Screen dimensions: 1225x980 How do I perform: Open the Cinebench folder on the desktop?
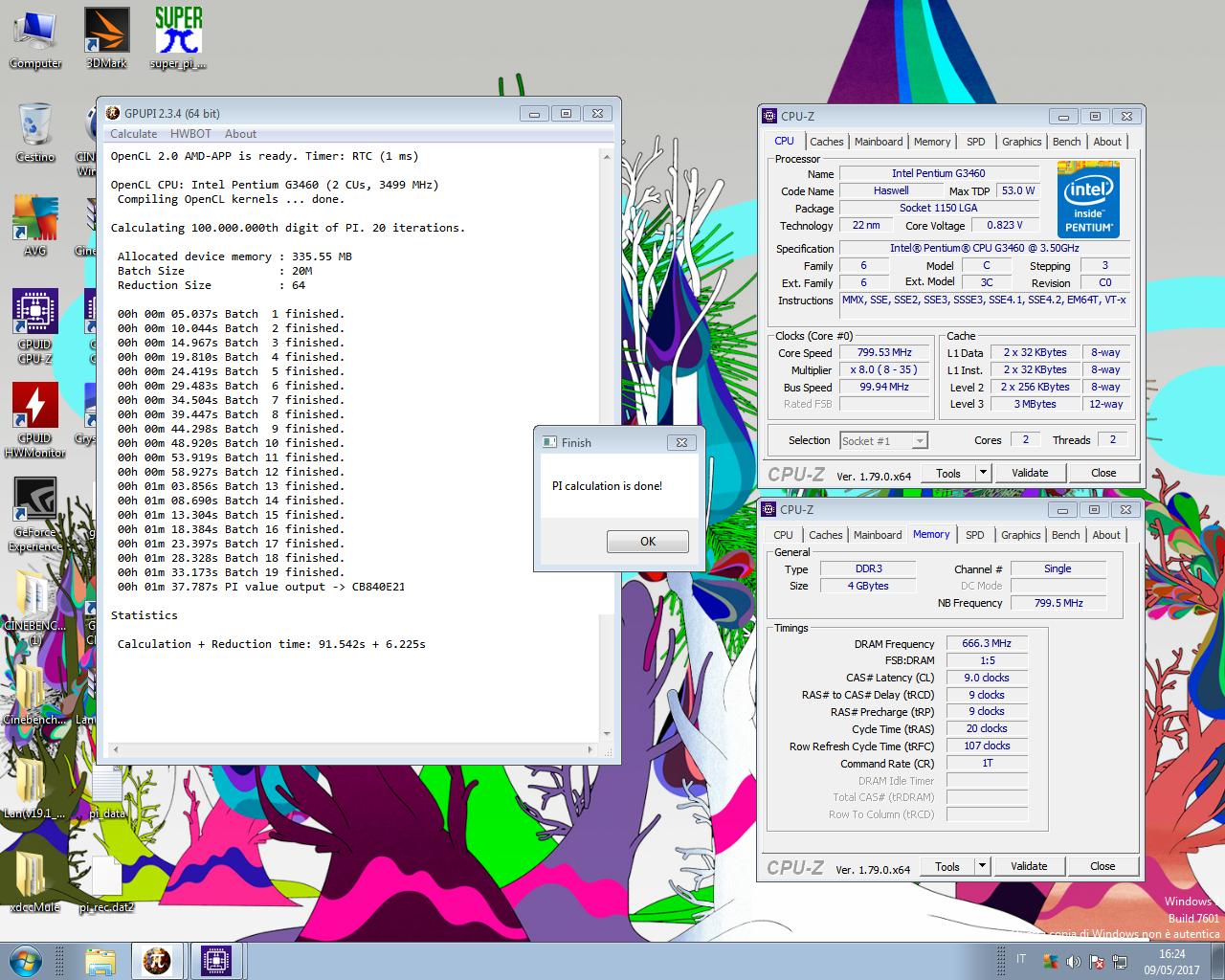pos(35,694)
